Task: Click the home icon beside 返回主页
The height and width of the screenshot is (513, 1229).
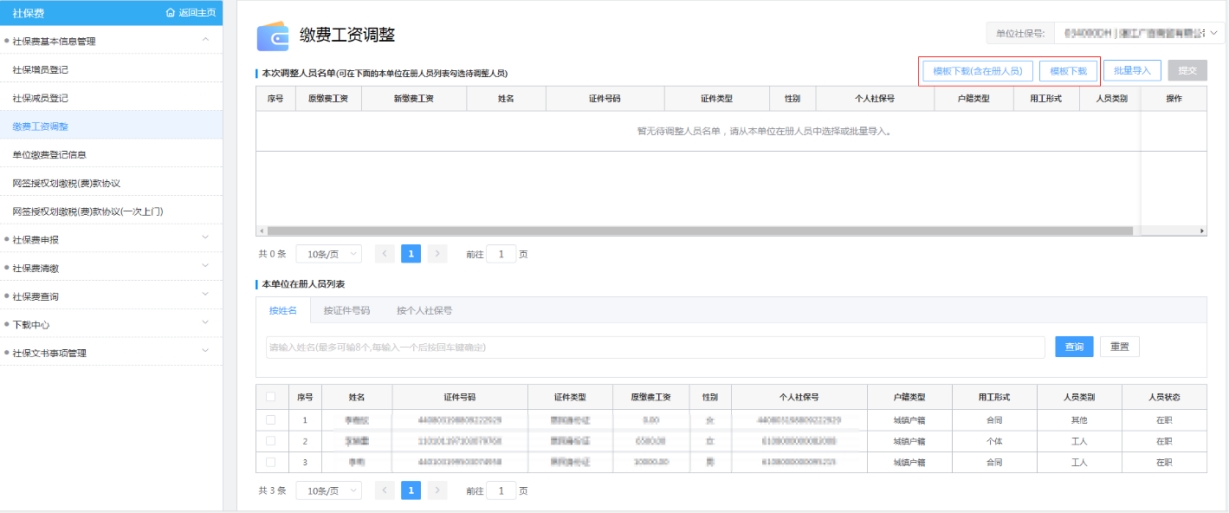Action: coord(170,12)
